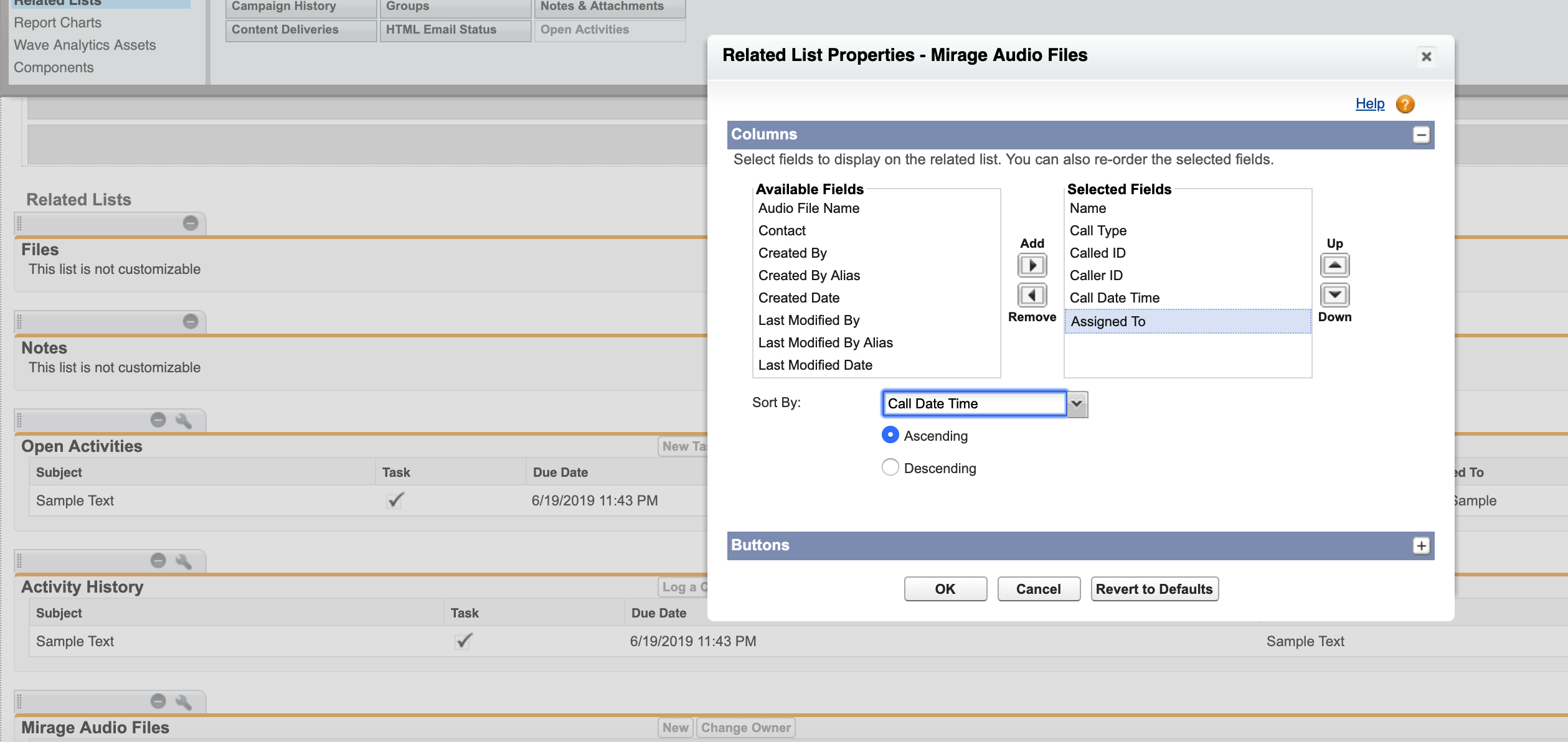Screen dimensions: 1568x742
Task: Select Call Date Time selected field
Action: click(x=1188, y=298)
